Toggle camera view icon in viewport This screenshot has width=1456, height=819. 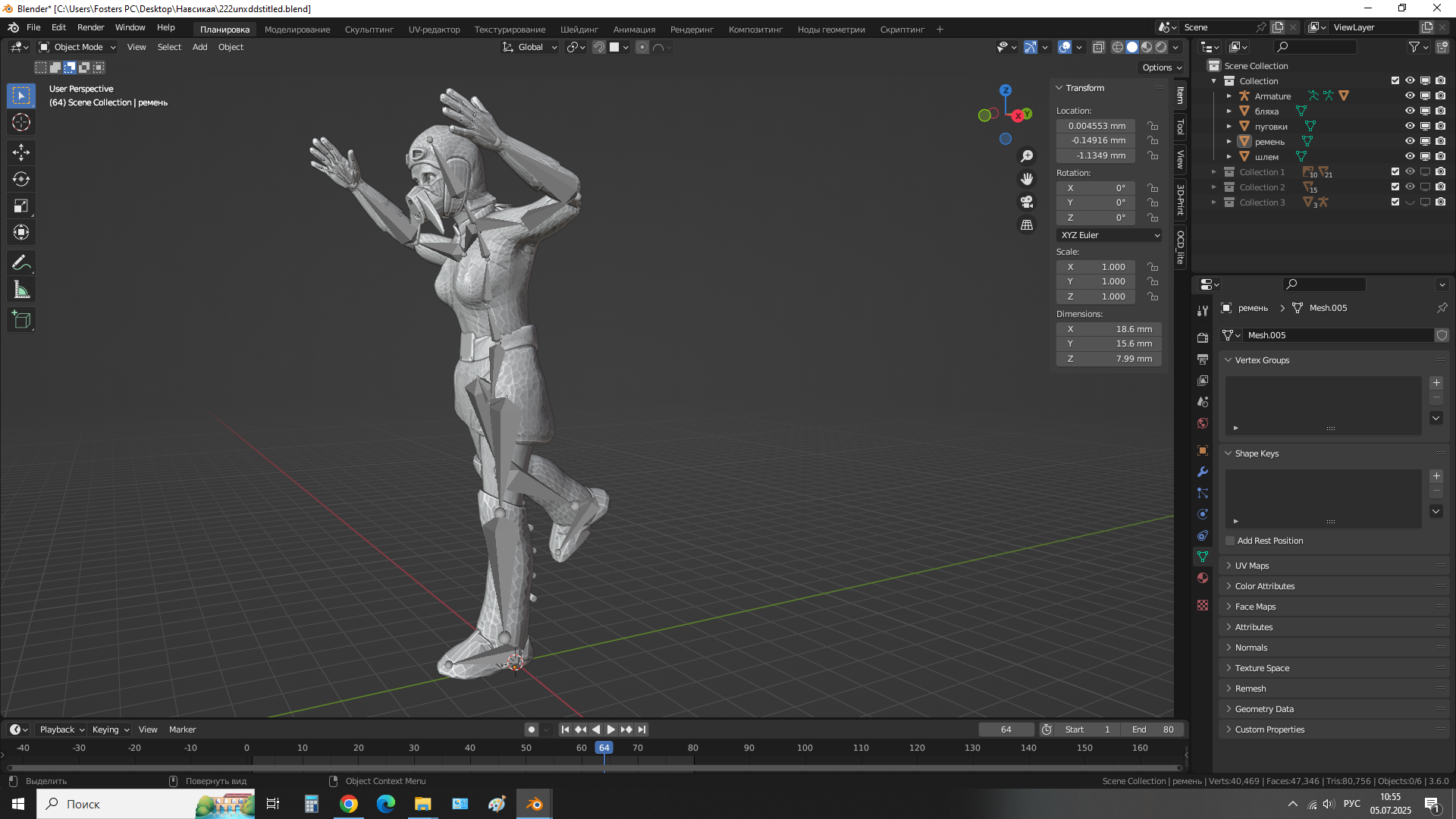point(1027,202)
